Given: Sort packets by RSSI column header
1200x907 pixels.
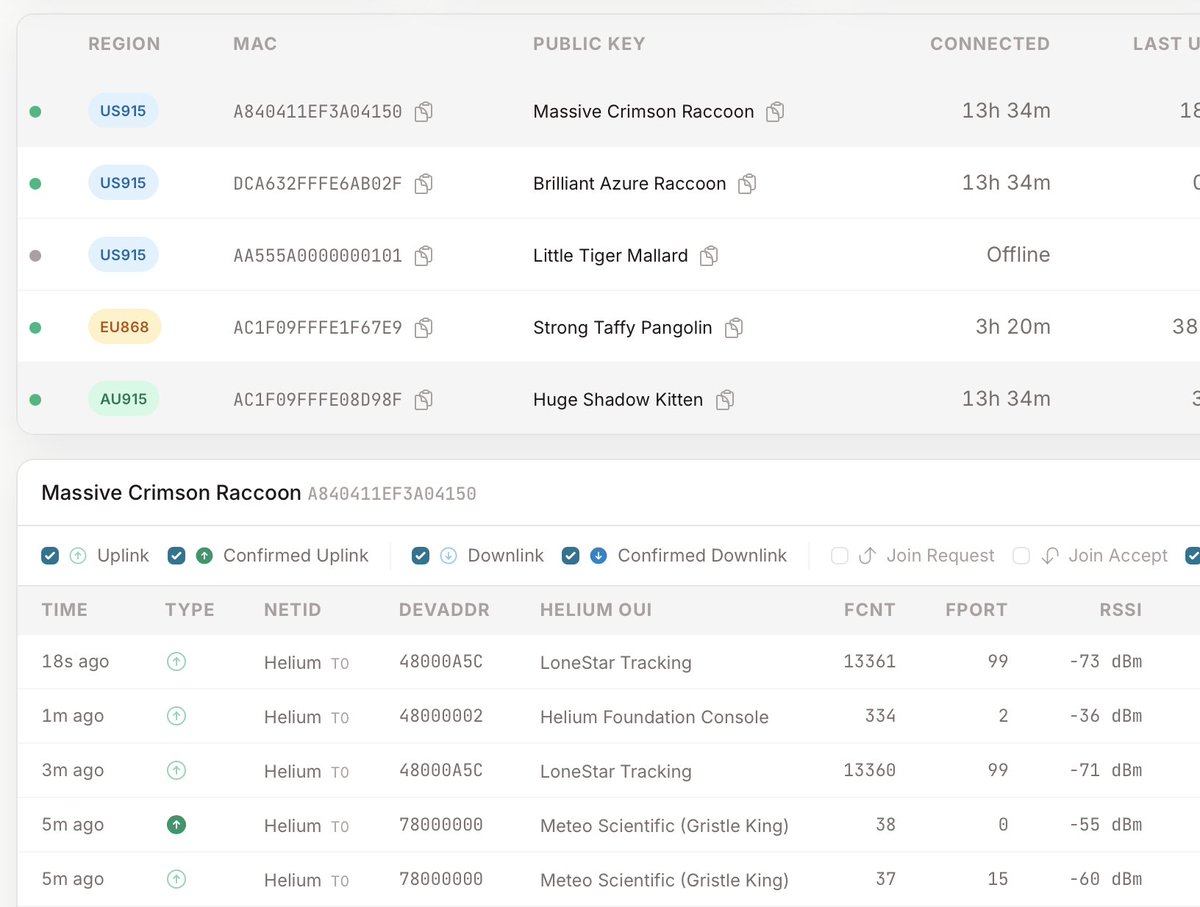Looking at the screenshot, I should tap(1120, 610).
